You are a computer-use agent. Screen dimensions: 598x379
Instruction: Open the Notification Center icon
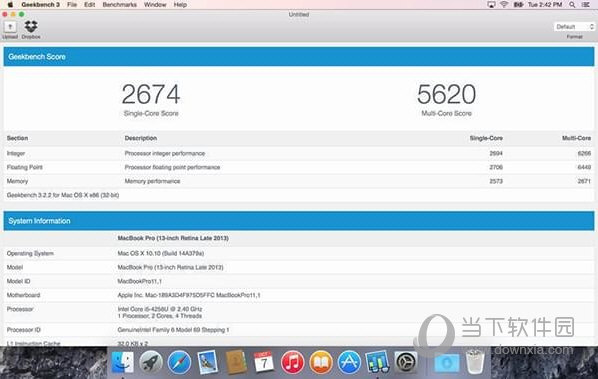tap(586, 5)
